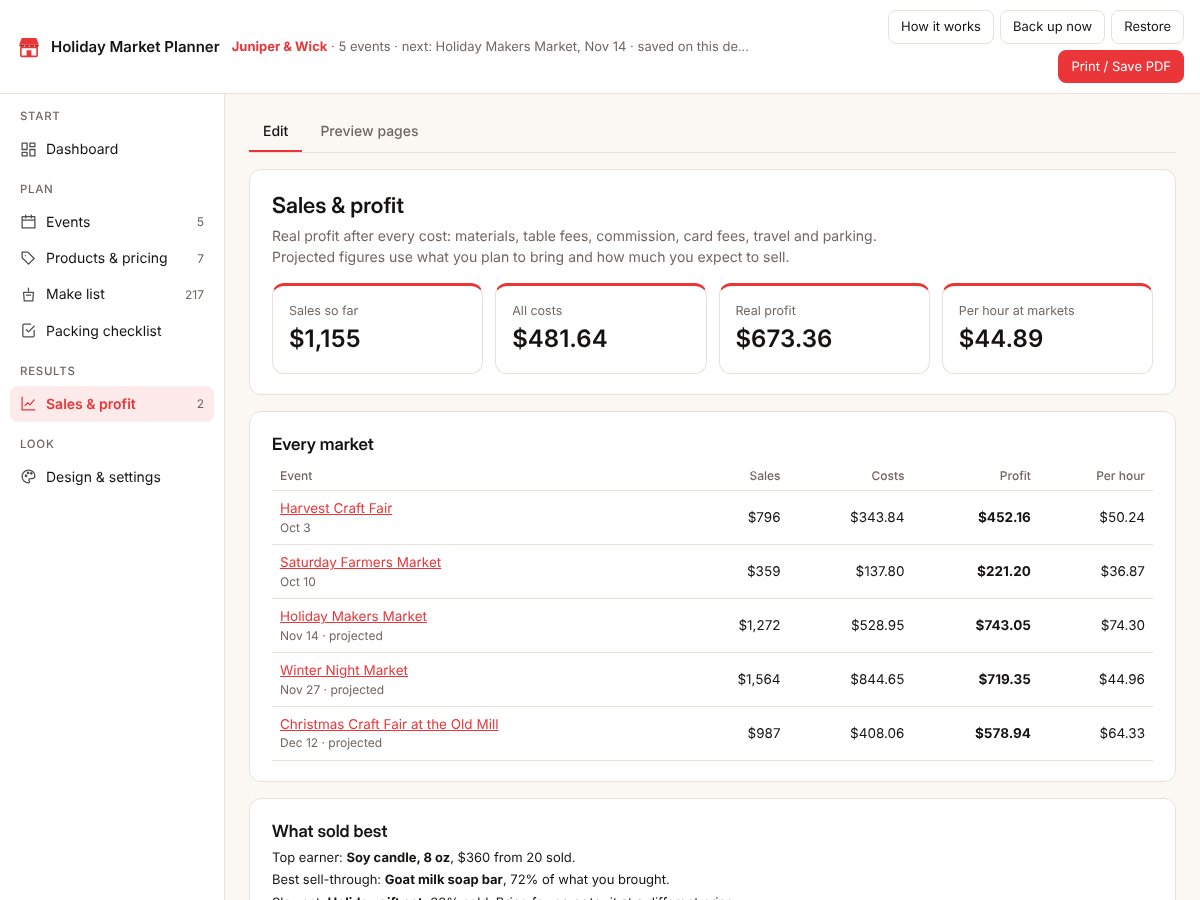This screenshot has height=900, width=1200.
Task: Switch to the Edit tab
Action: click(275, 131)
